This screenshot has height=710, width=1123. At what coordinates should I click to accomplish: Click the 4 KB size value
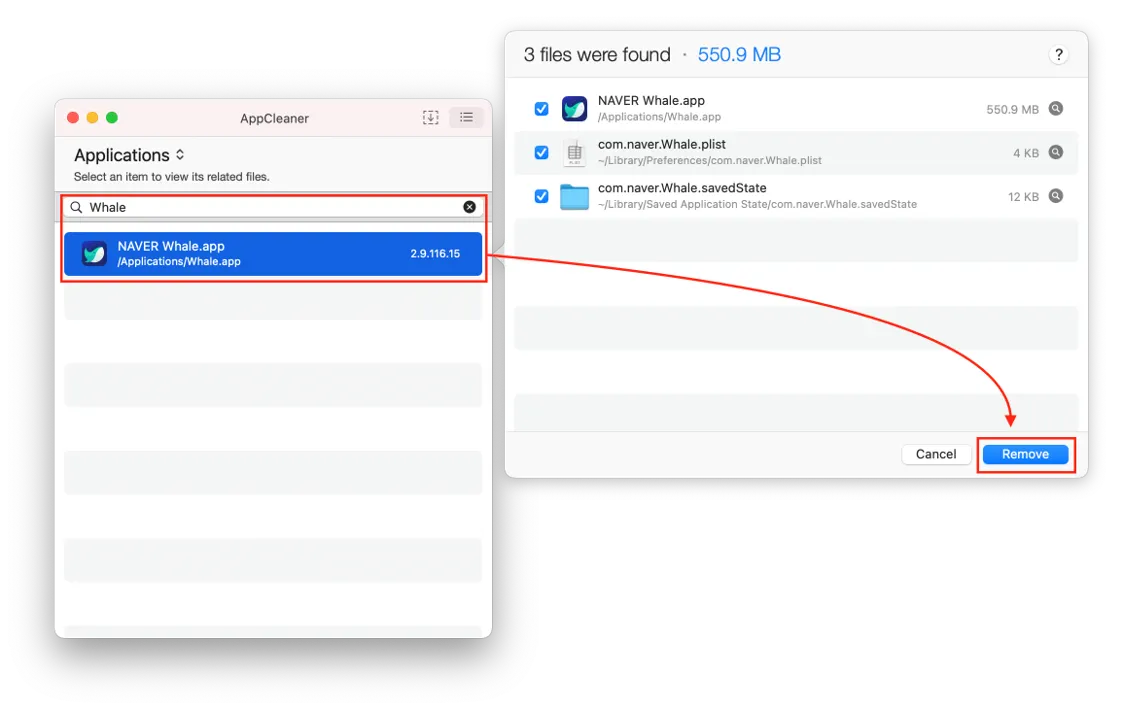1026,153
